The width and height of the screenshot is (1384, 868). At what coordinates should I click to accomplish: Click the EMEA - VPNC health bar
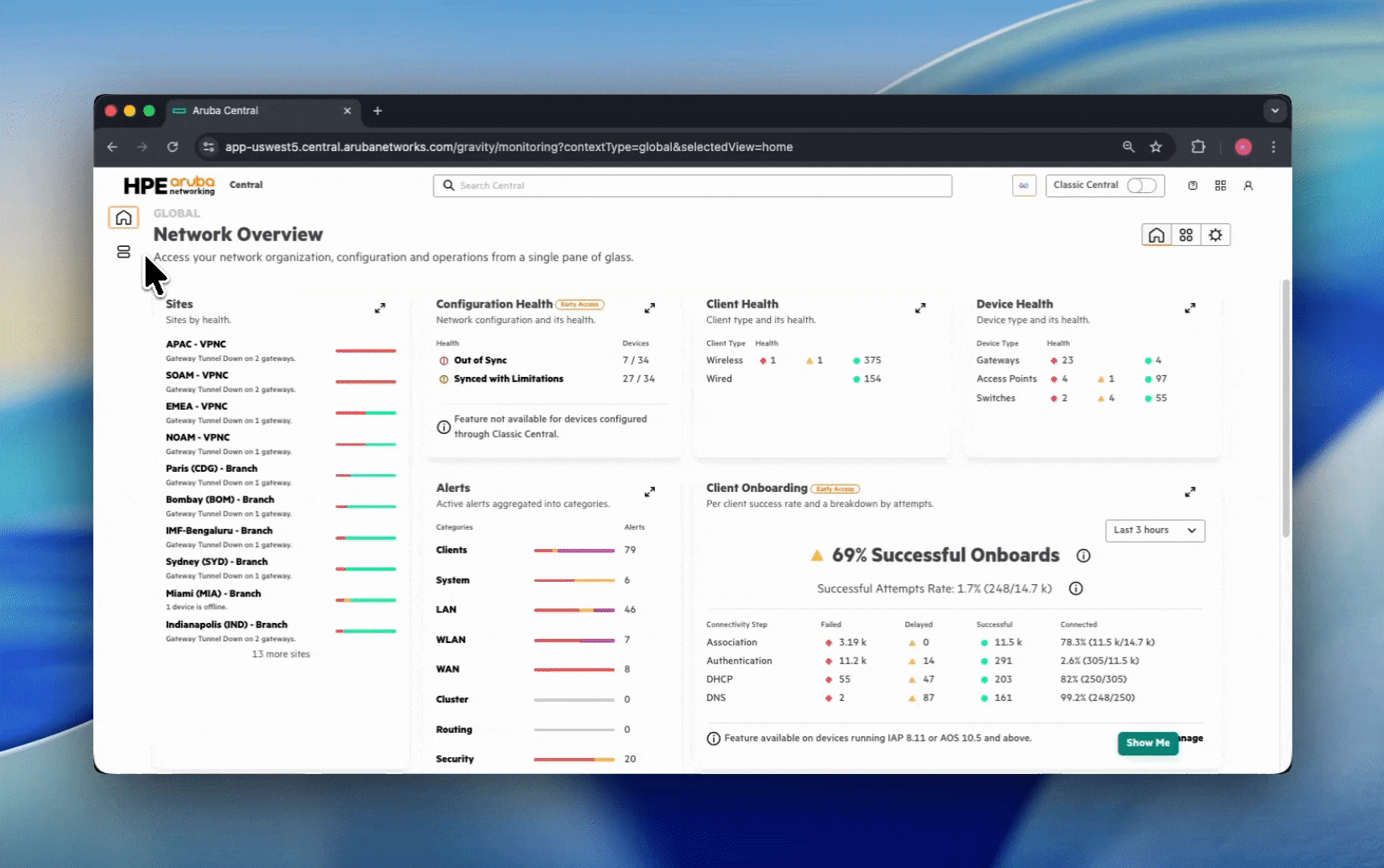point(366,413)
